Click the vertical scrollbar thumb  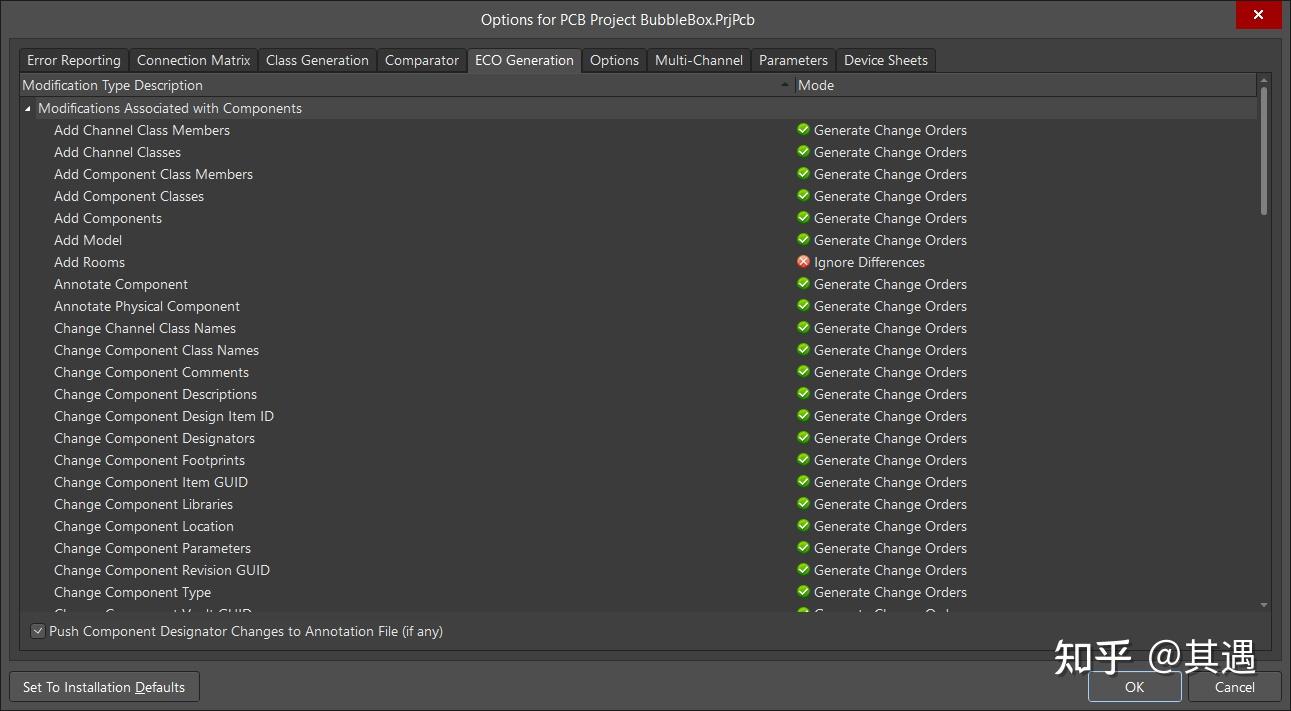click(x=1264, y=150)
